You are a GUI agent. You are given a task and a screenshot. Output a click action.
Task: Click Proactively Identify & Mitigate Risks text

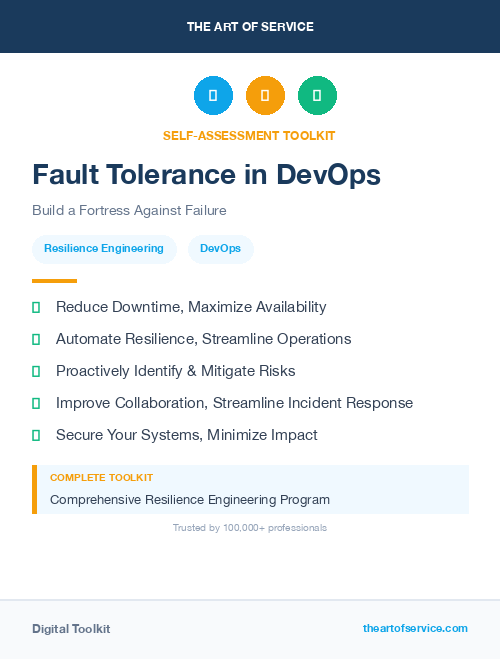click(176, 371)
